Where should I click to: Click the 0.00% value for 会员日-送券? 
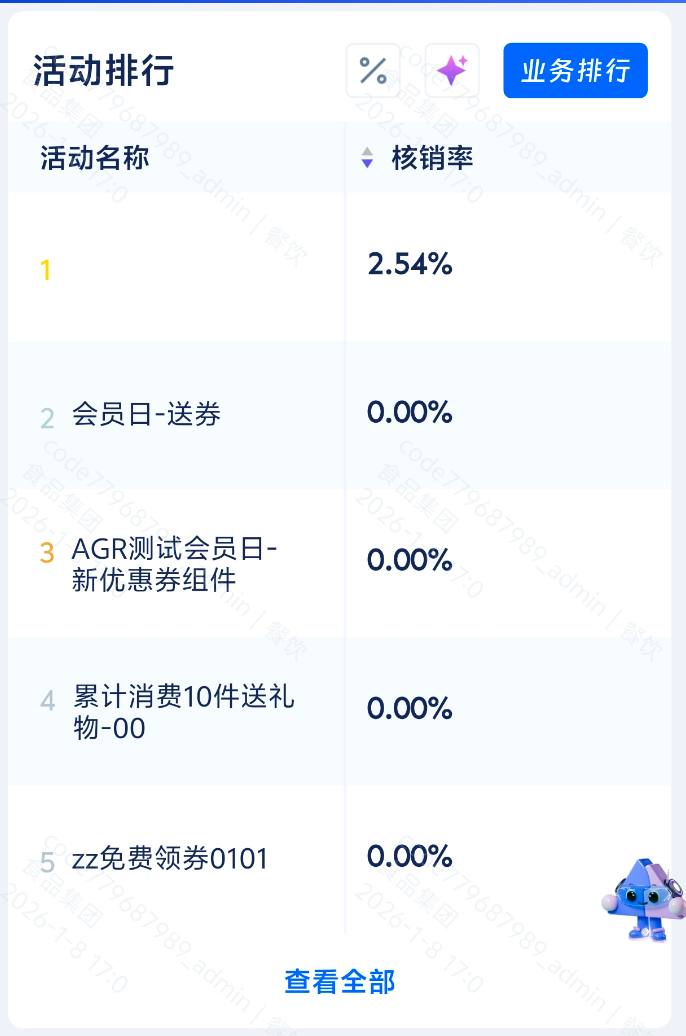410,412
